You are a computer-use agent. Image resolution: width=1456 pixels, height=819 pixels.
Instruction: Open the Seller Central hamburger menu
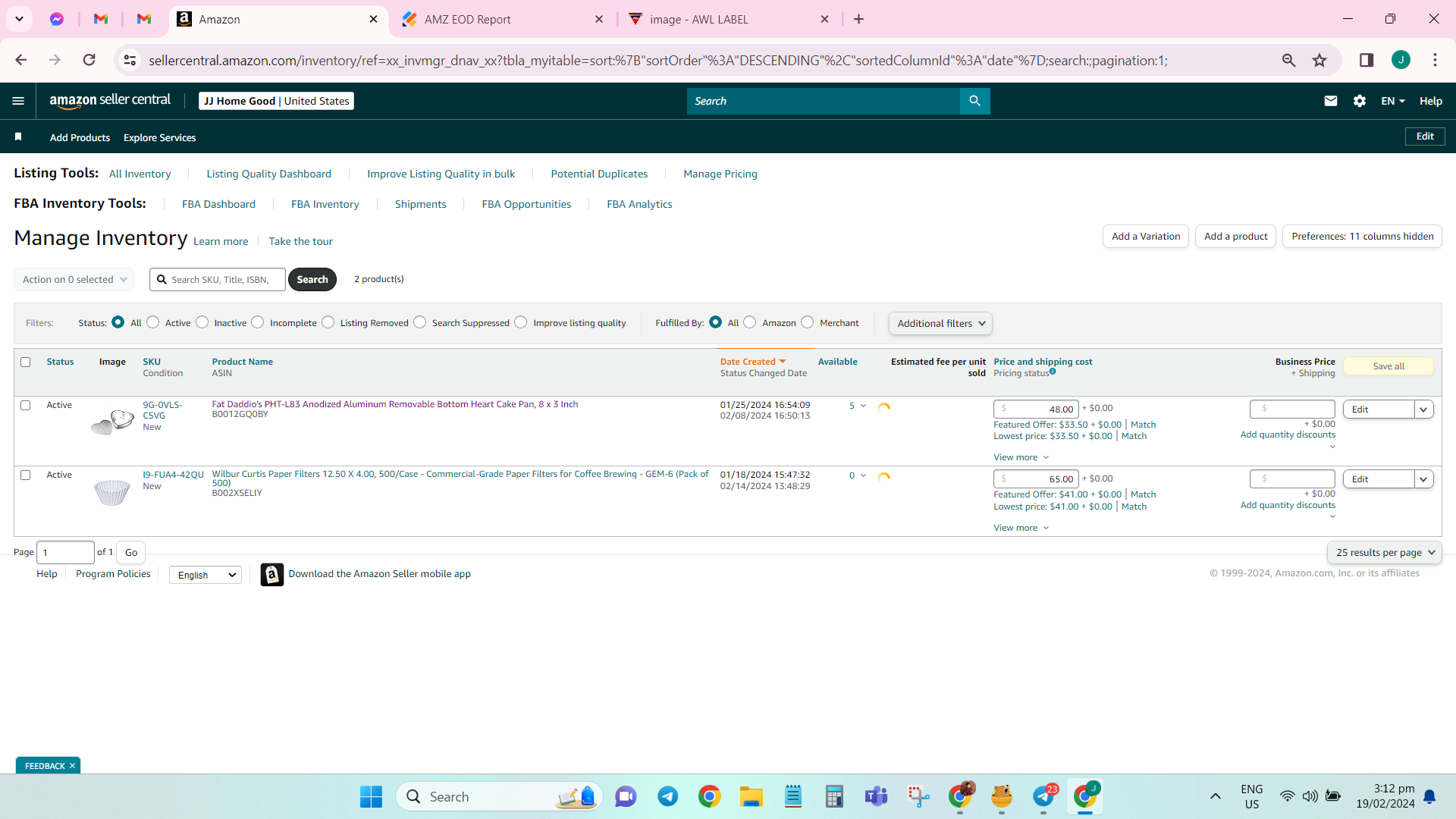(18, 101)
